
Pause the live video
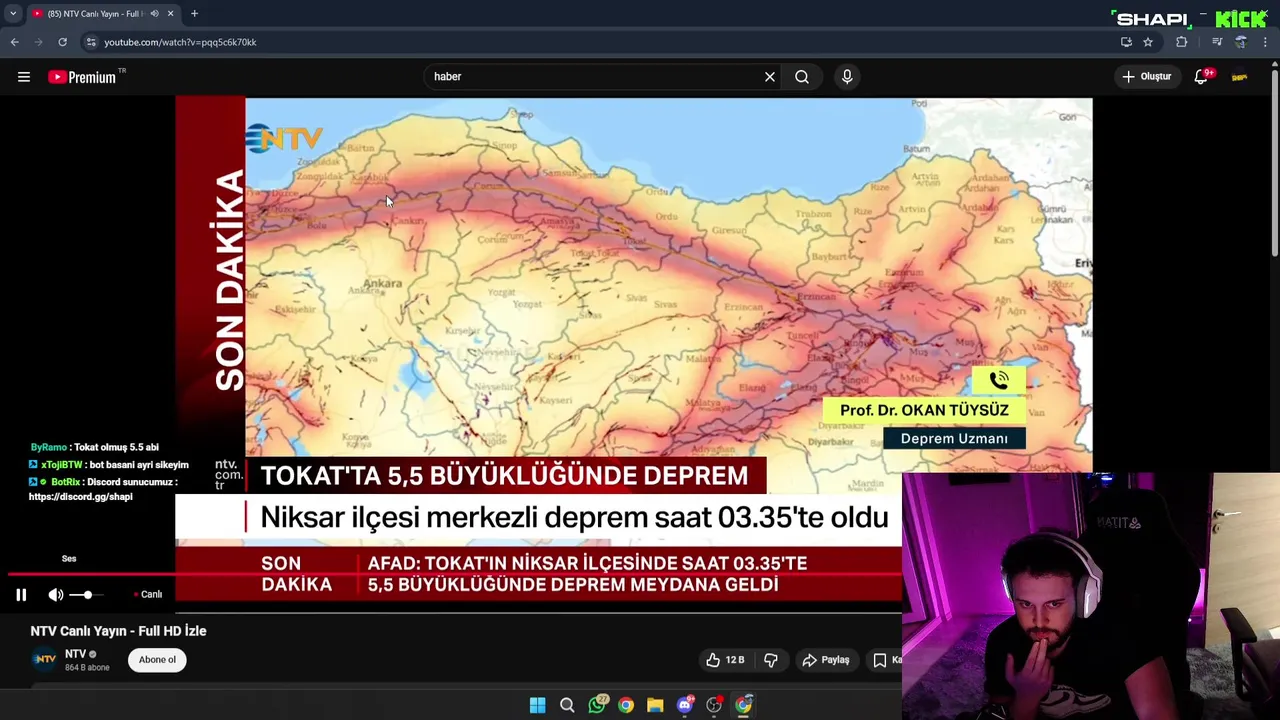click(x=21, y=595)
